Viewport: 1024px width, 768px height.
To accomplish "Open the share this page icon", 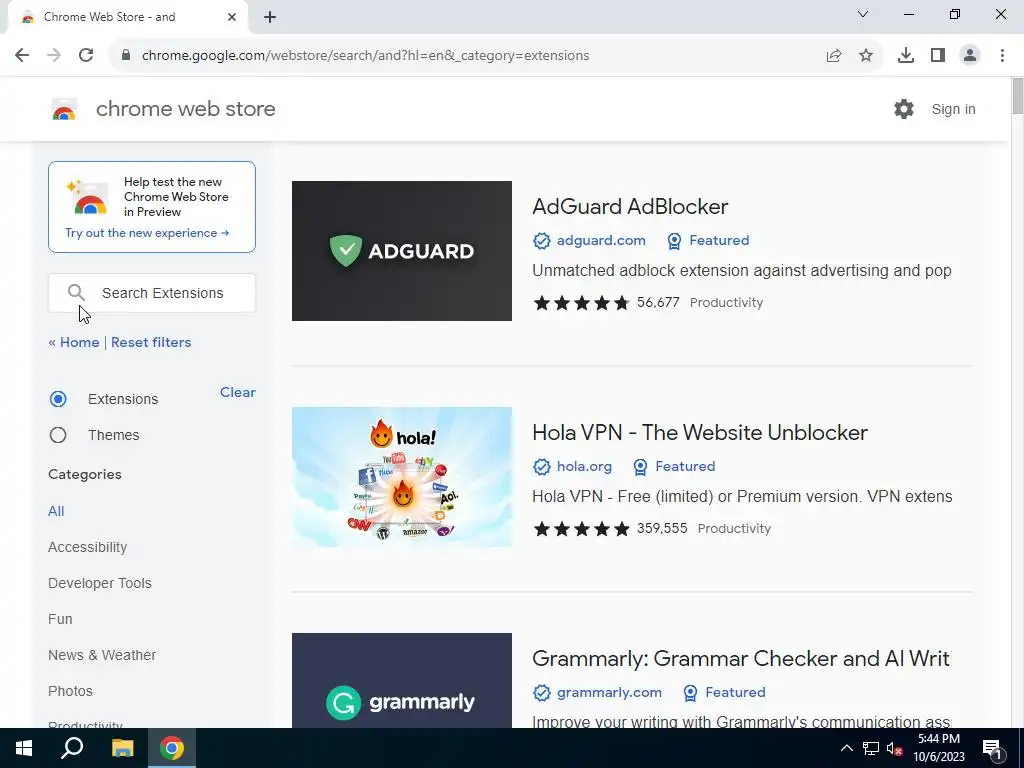I will click(833, 56).
